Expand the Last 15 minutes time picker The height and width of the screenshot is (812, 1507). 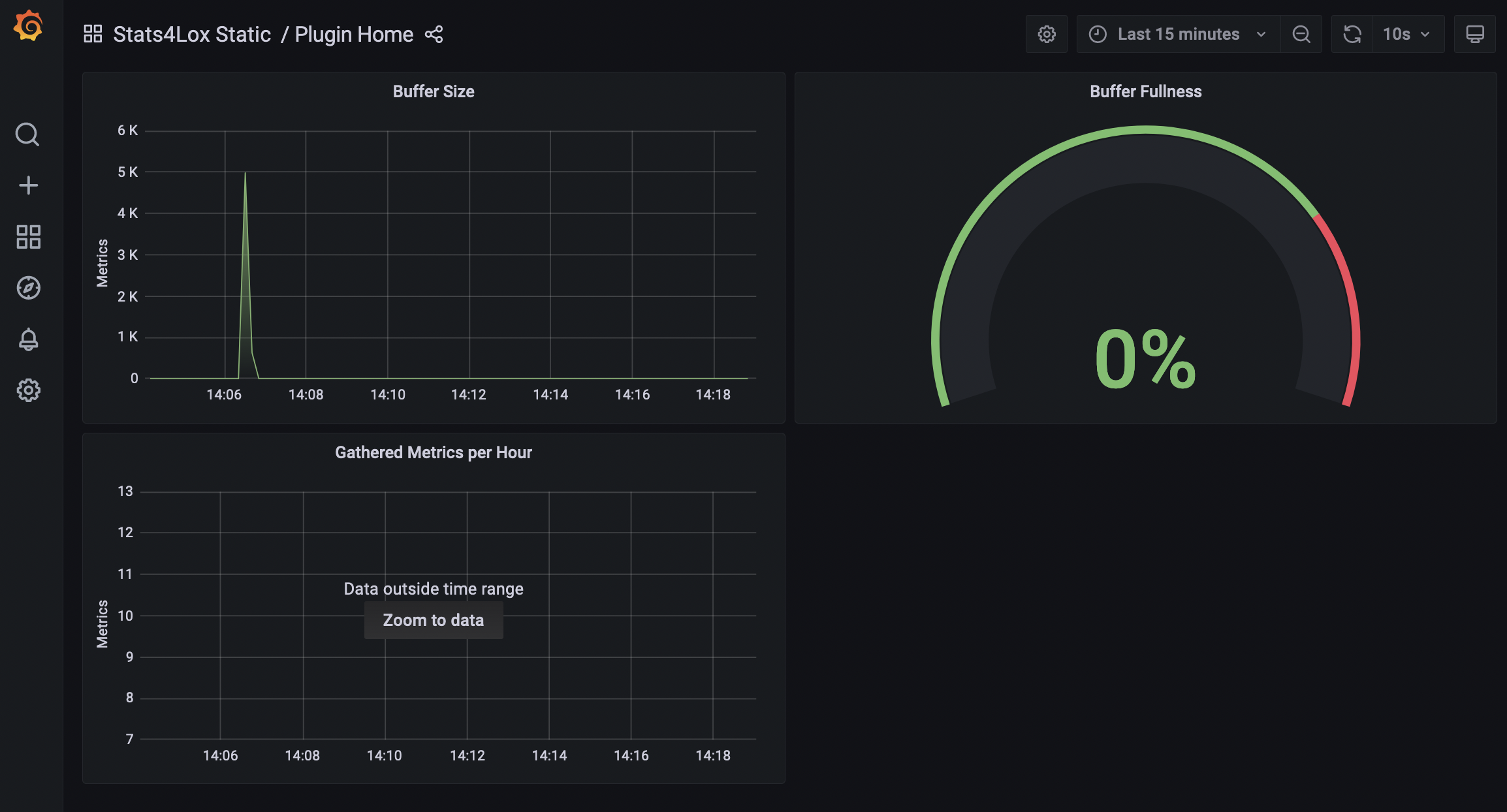click(x=1178, y=35)
